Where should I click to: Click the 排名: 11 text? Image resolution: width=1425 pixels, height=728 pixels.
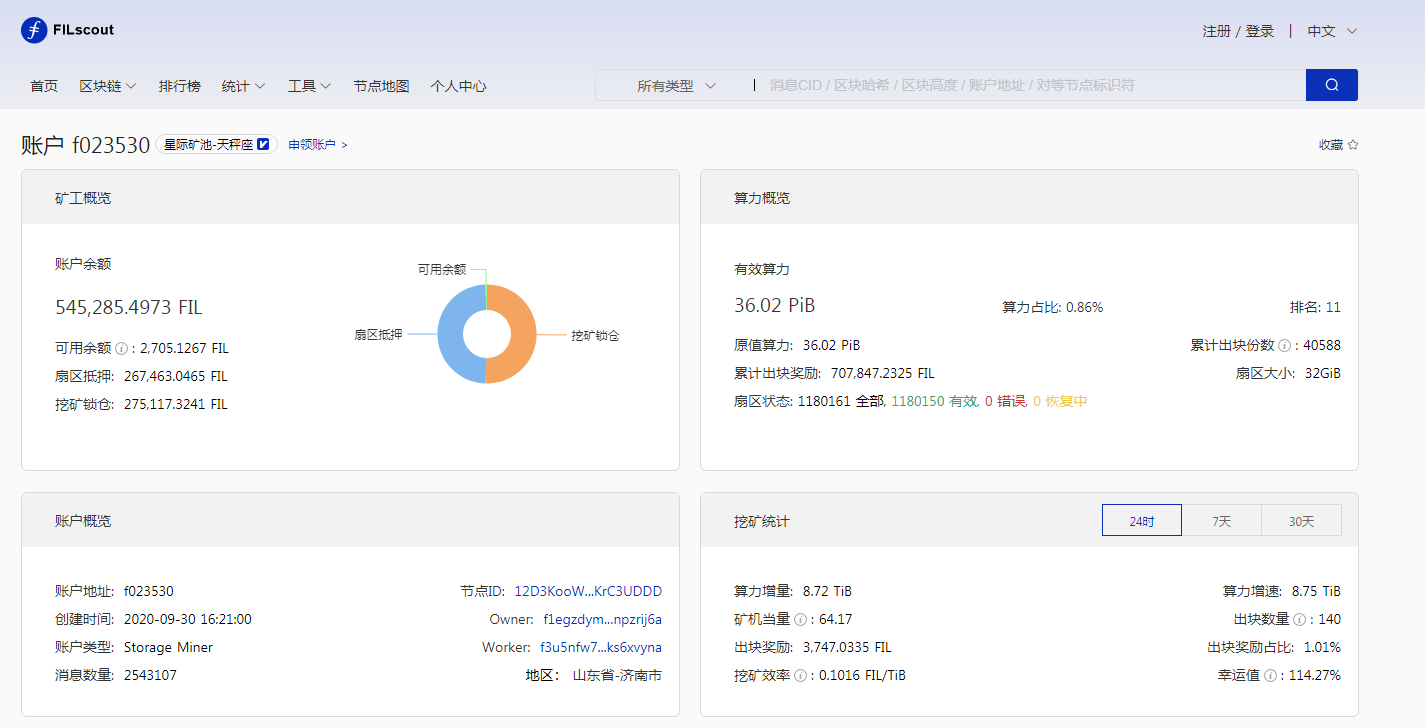click(1315, 308)
